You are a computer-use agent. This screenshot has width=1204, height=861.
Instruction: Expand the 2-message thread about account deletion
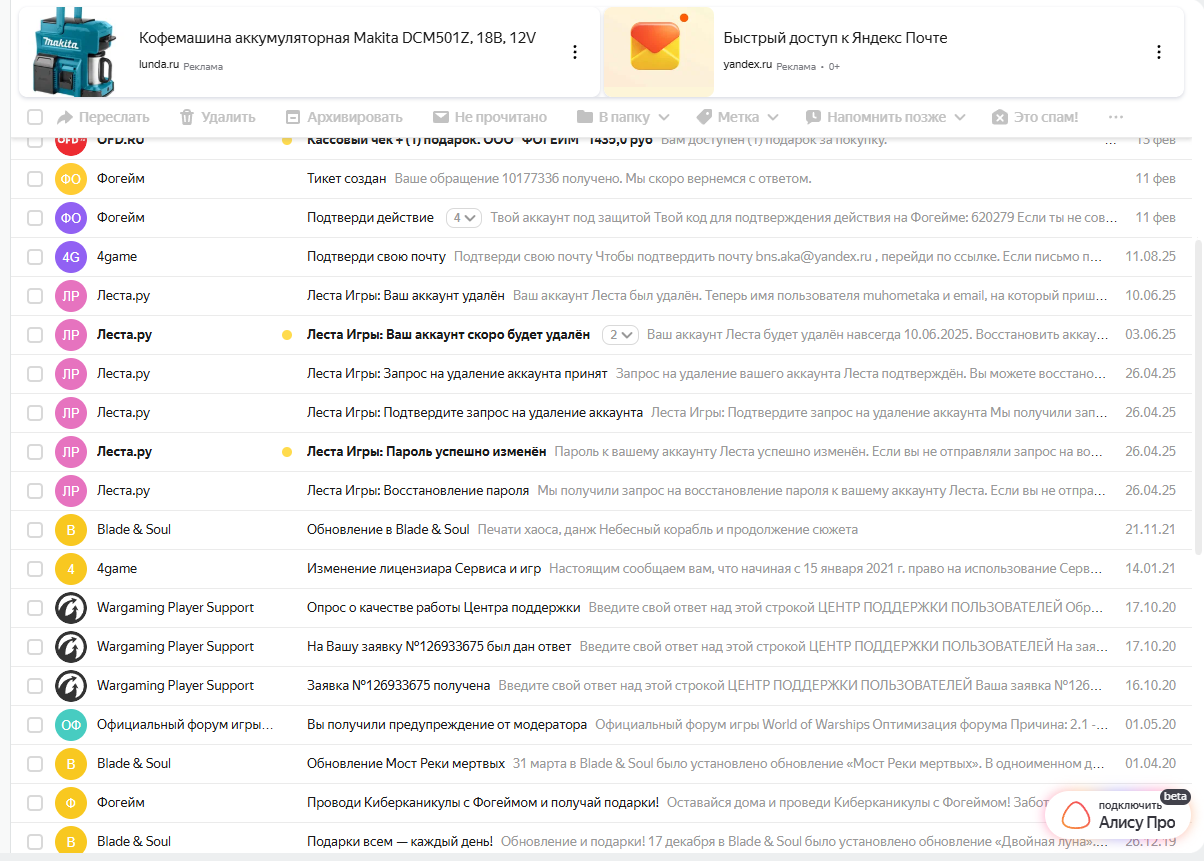point(620,335)
